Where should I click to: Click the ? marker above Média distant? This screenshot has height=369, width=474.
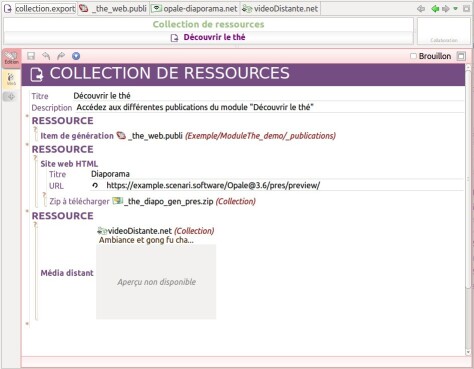(35, 224)
